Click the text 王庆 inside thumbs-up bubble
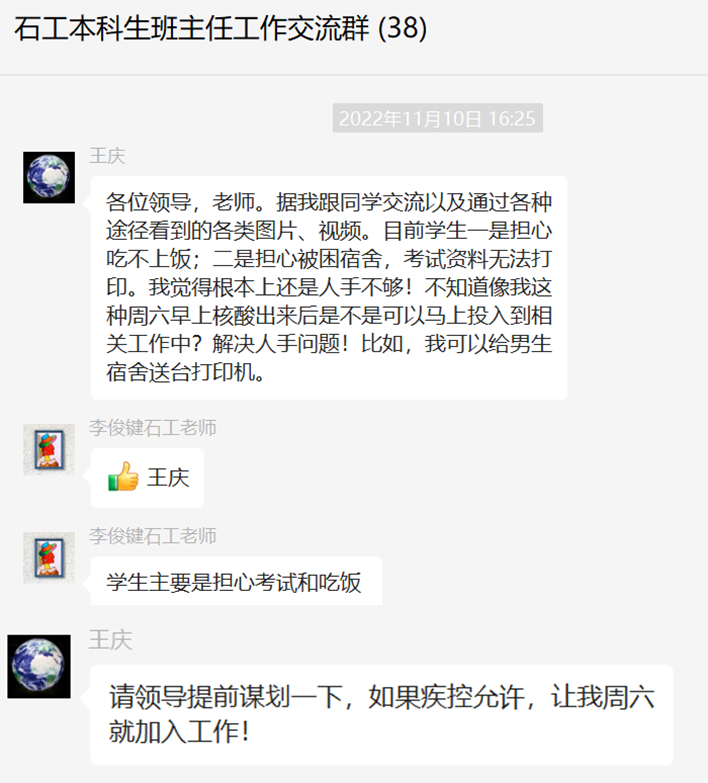Screen dimensions: 708x783 coord(168,478)
